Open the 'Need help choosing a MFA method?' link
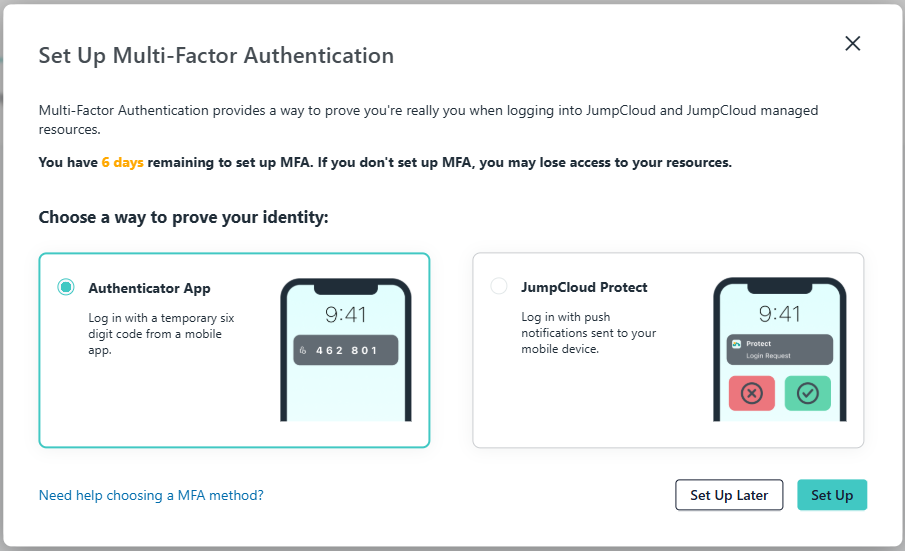Screen dimensions: 905x551 (151, 495)
